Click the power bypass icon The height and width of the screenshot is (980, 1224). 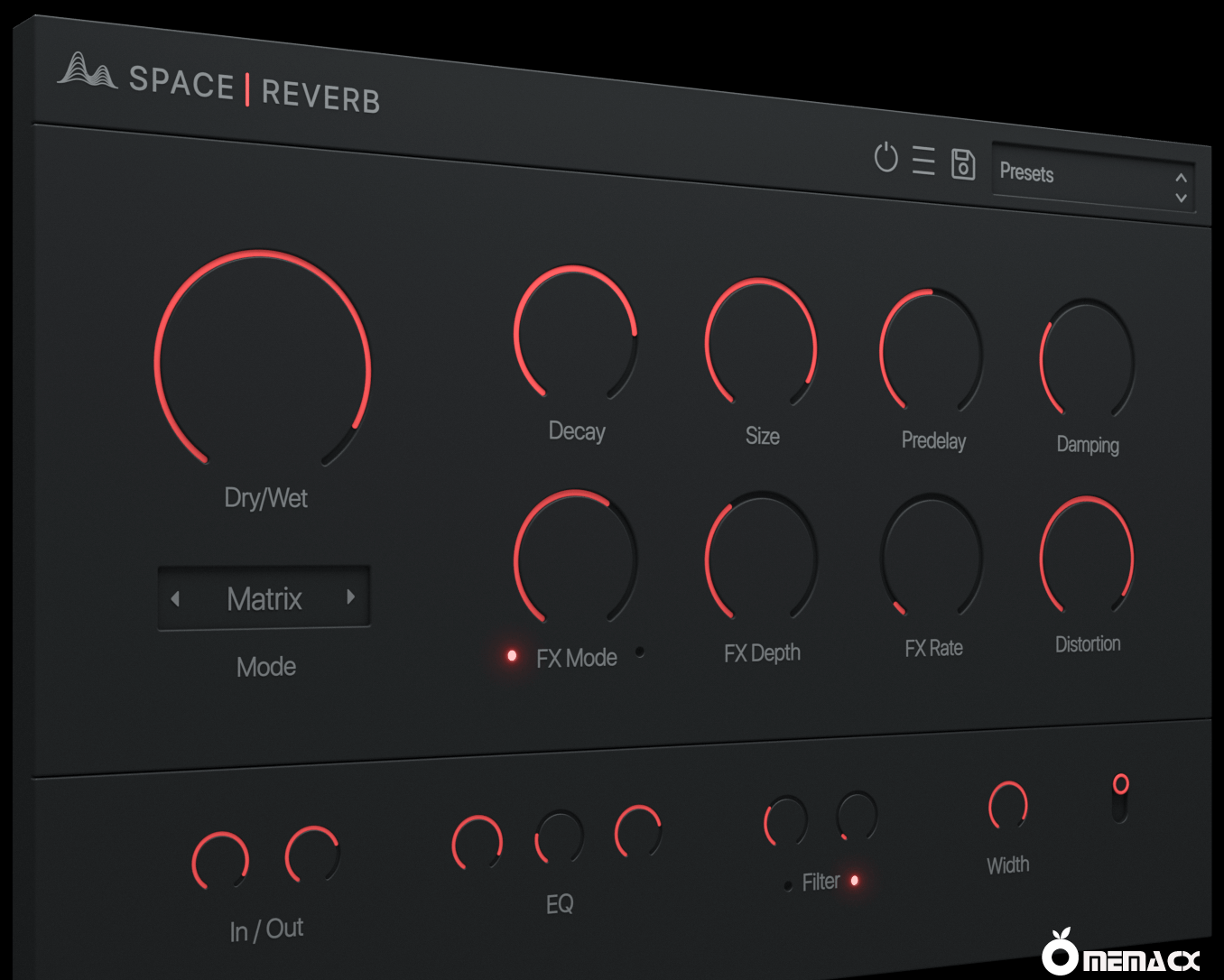[x=886, y=158]
